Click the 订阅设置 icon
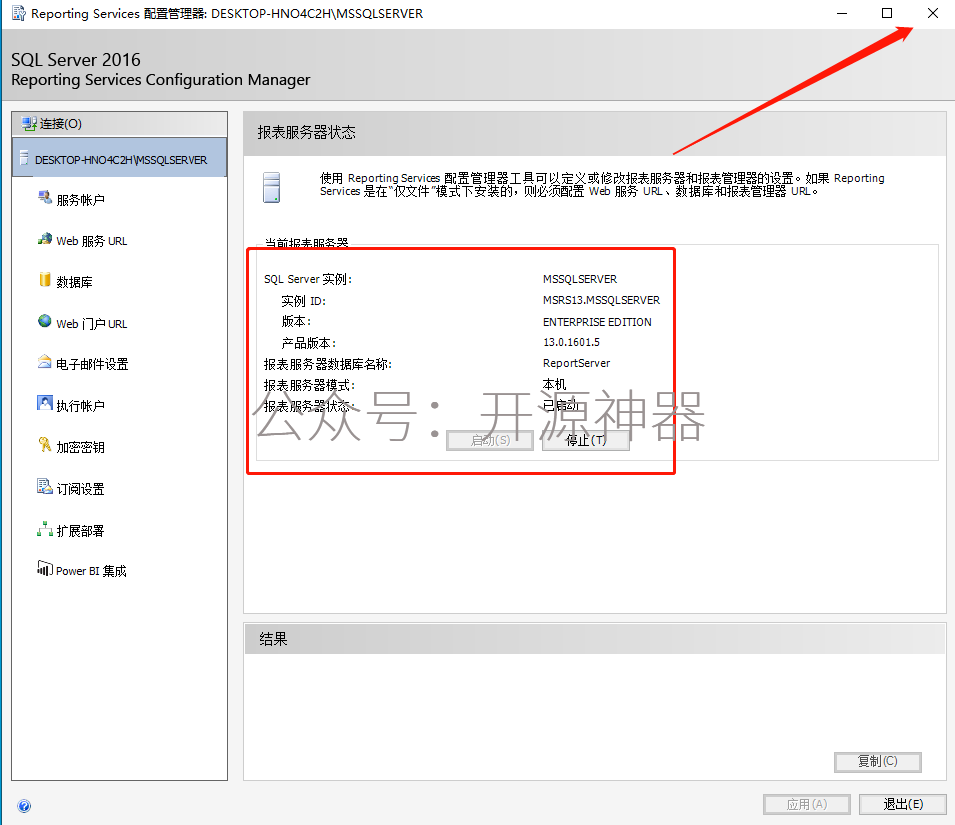955x825 pixels. click(x=44, y=486)
